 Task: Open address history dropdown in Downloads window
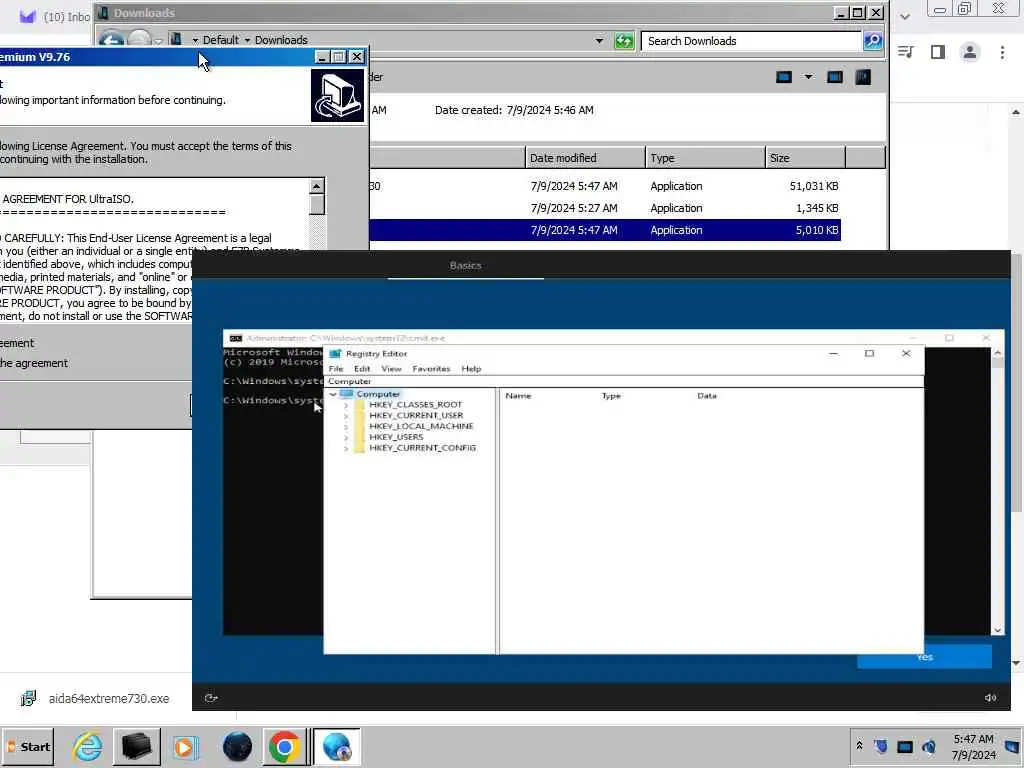tap(599, 40)
